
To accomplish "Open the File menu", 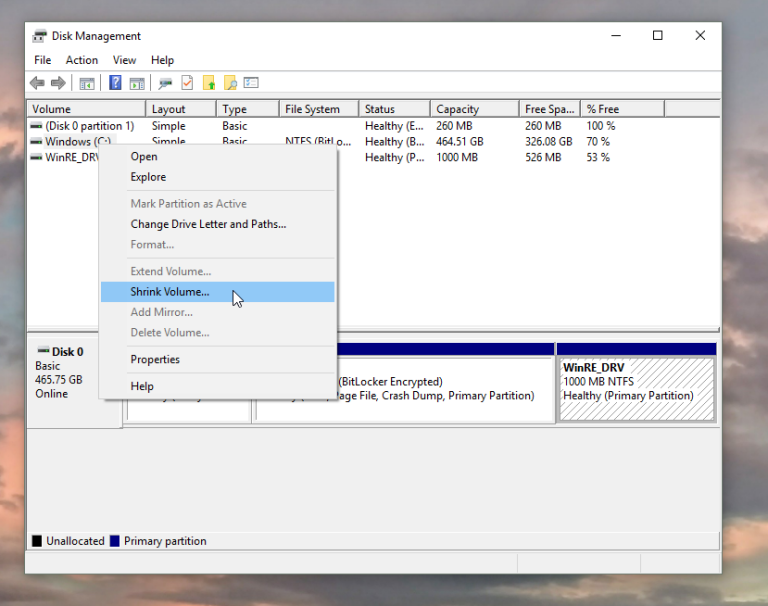I will tap(43, 60).
